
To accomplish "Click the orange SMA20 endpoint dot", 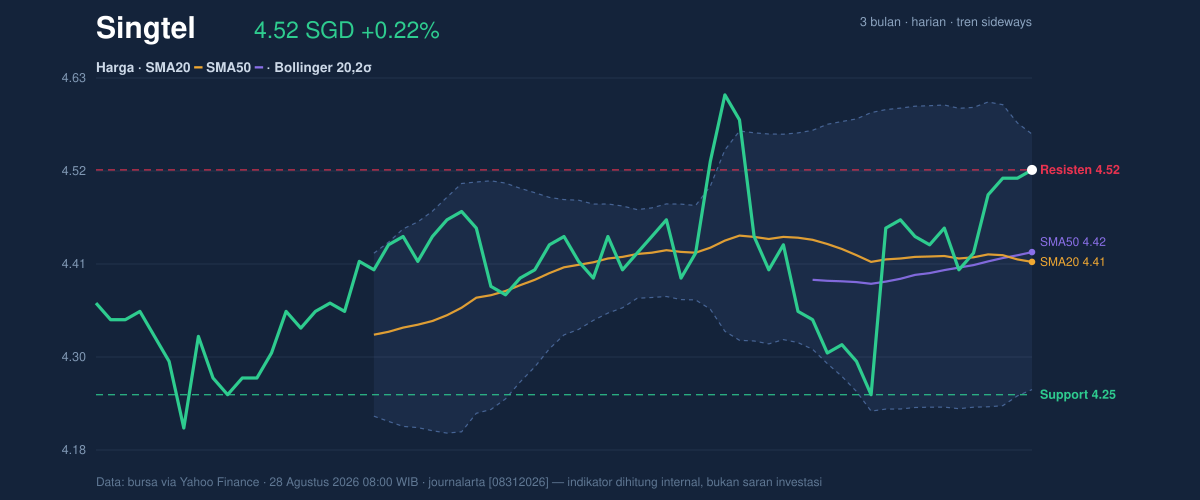I will click(1032, 262).
